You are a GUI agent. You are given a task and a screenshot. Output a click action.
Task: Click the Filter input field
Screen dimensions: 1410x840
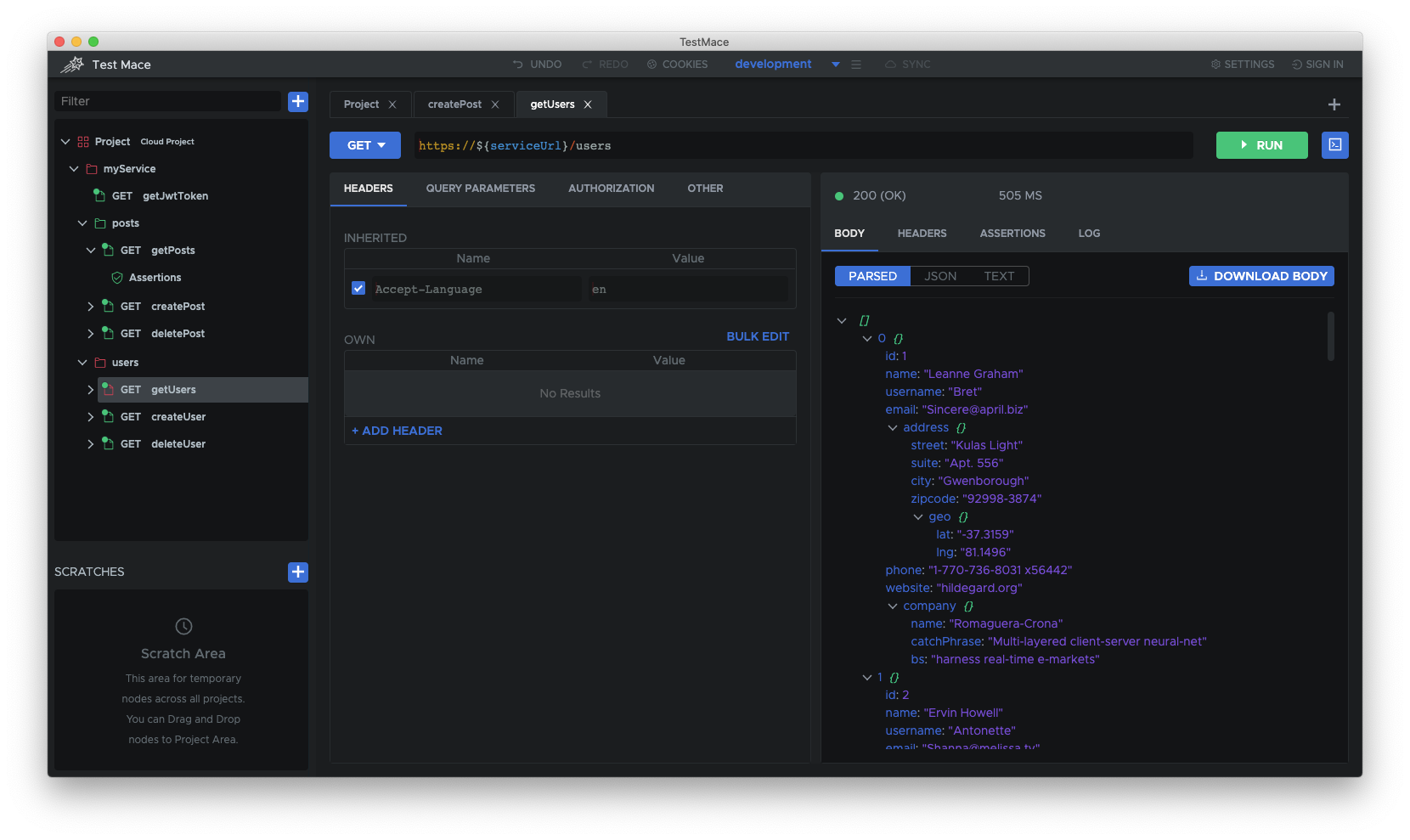click(168, 101)
